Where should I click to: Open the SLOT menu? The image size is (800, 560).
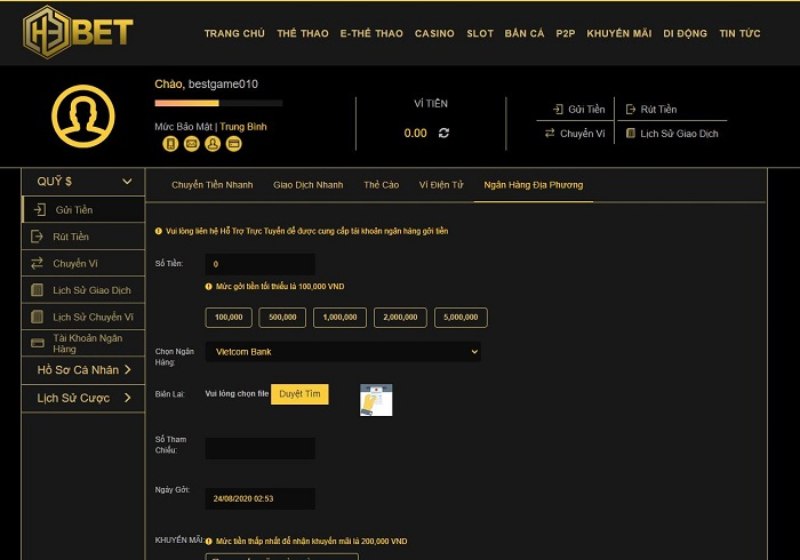click(x=480, y=34)
